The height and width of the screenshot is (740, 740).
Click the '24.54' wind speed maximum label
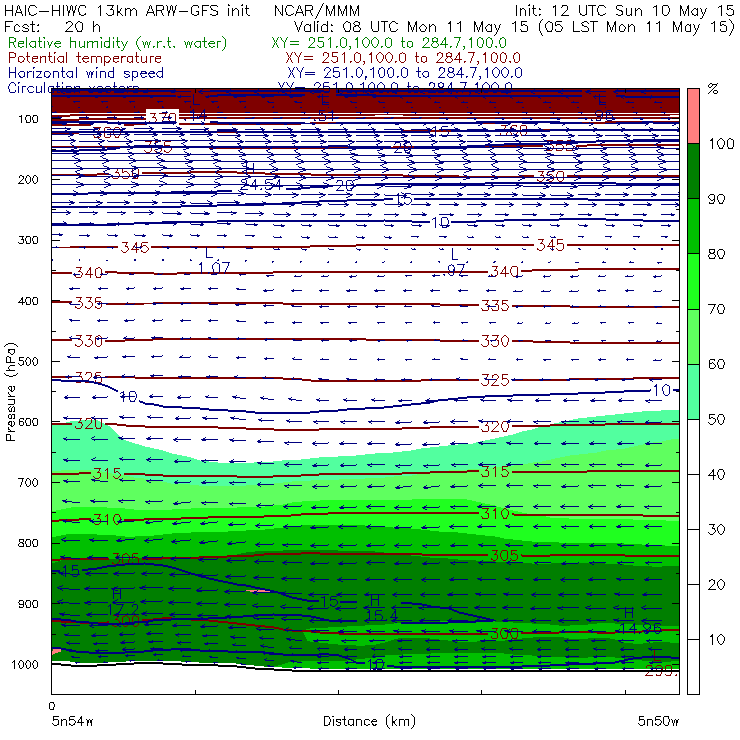(261, 185)
